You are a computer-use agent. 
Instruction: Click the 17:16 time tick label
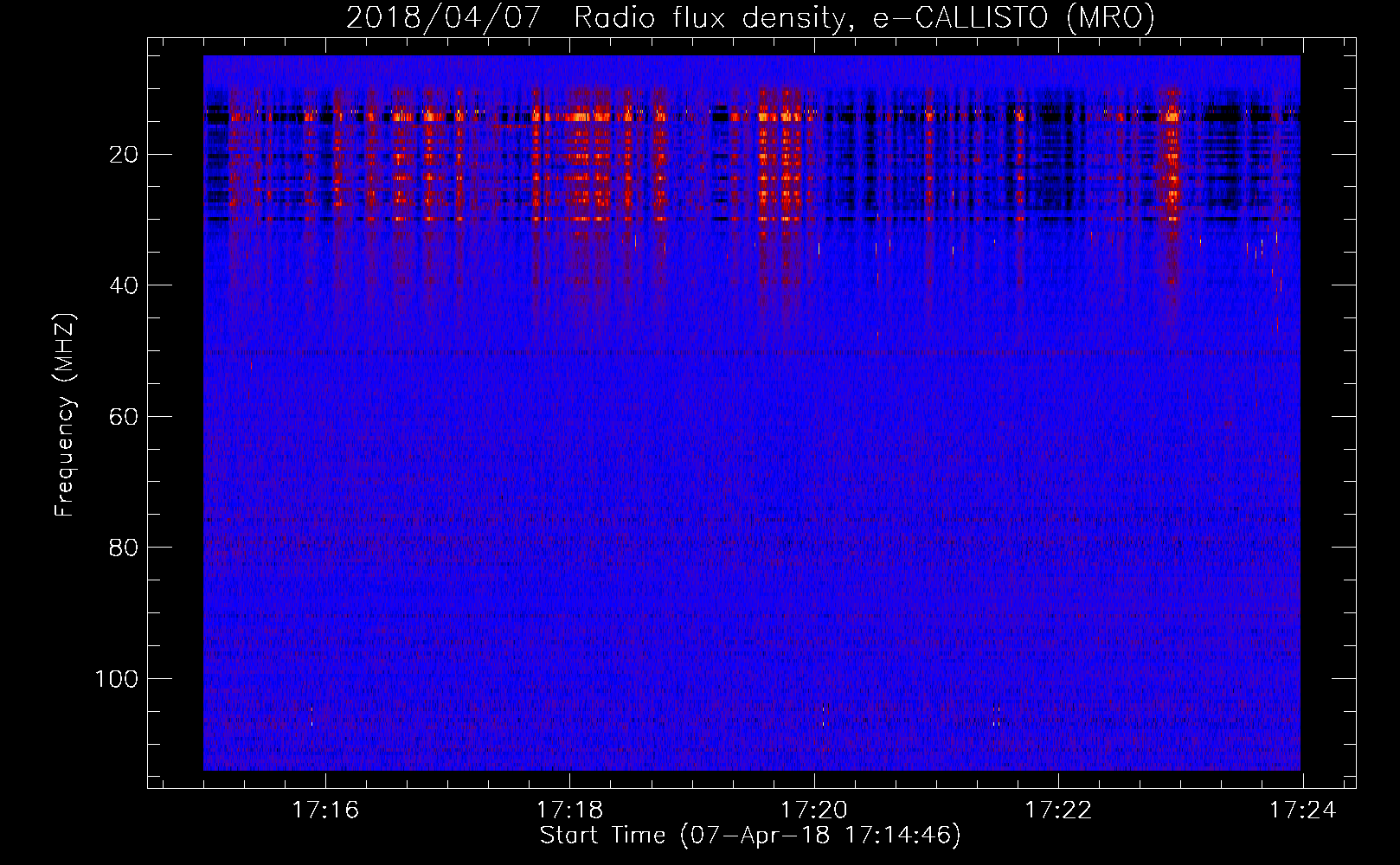pyautogui.click(x=325, y=811)
